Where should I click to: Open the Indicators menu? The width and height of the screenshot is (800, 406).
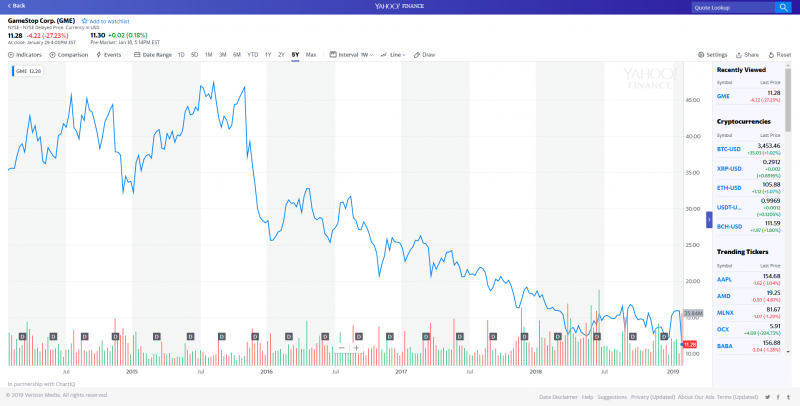[x=25, y=55]
